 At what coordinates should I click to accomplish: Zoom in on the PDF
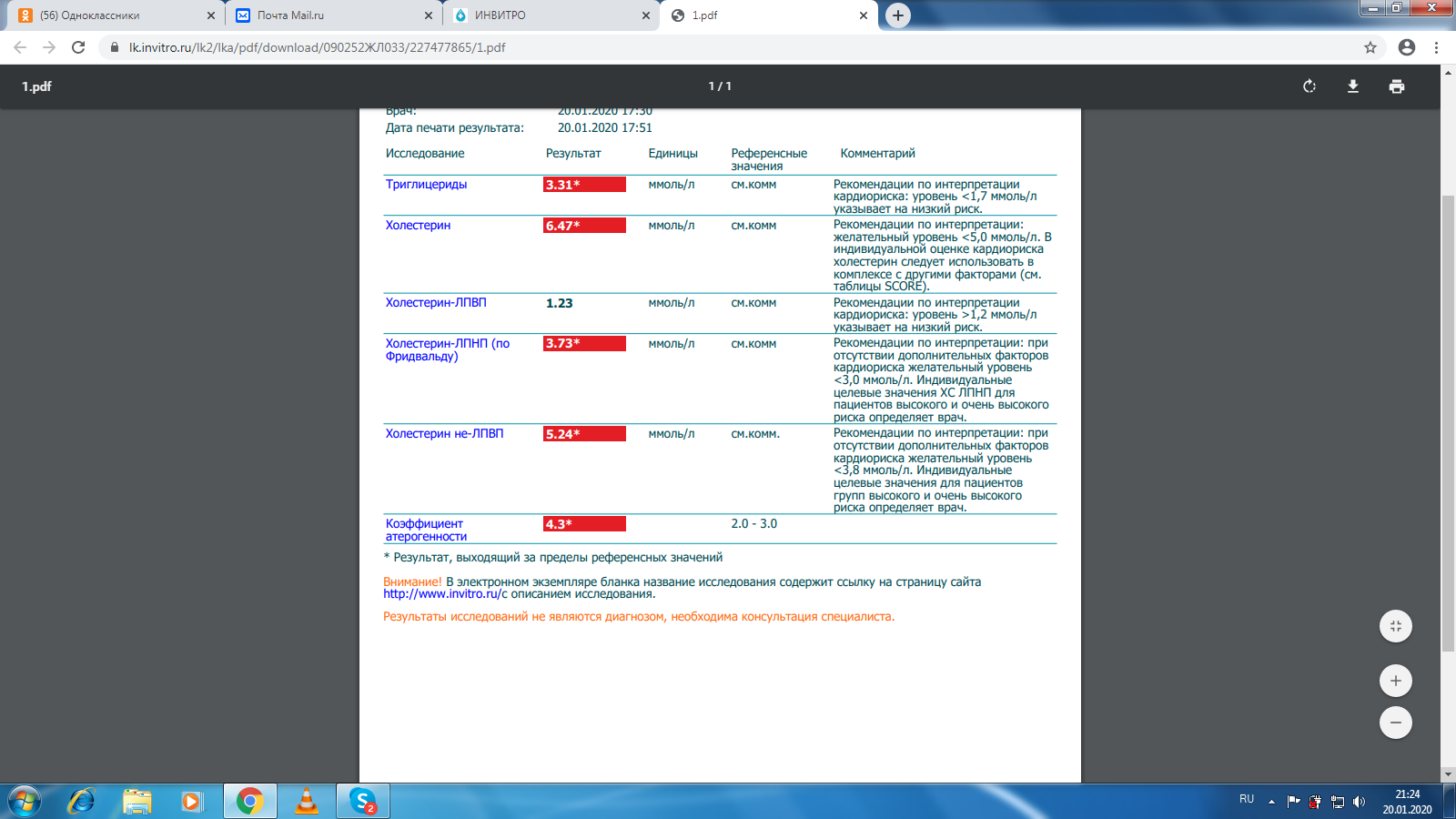point(1396,681)
